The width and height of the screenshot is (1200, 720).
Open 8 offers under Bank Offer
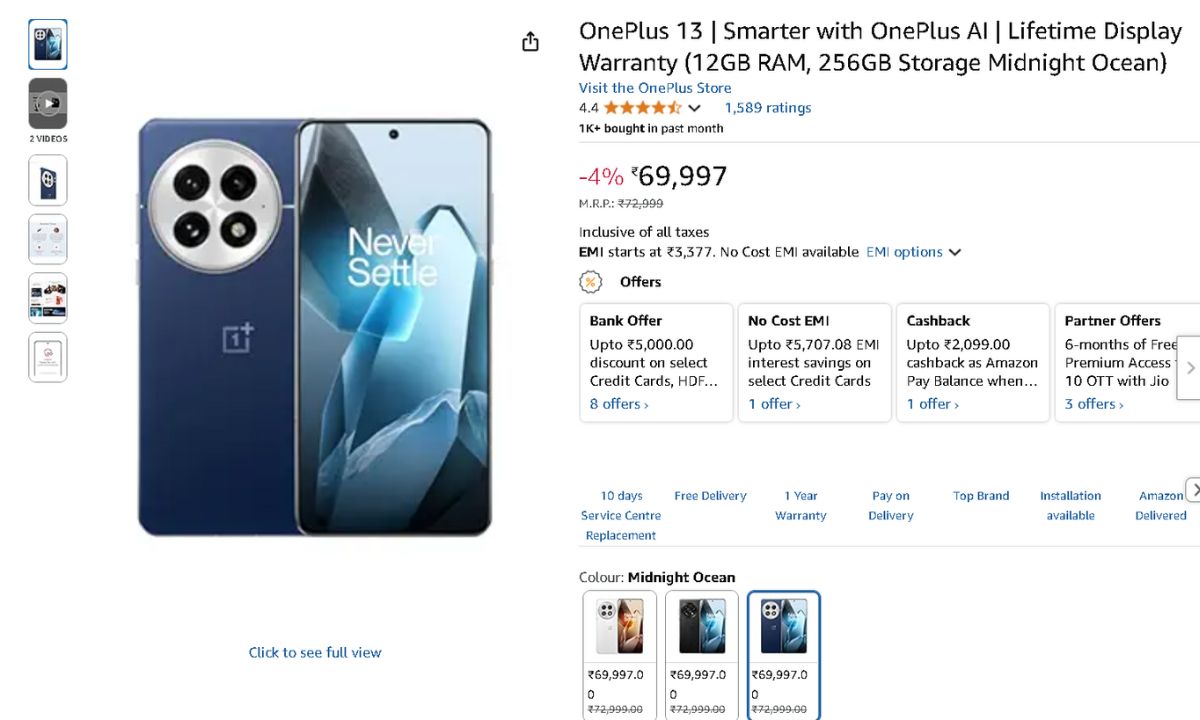(619, 404)
